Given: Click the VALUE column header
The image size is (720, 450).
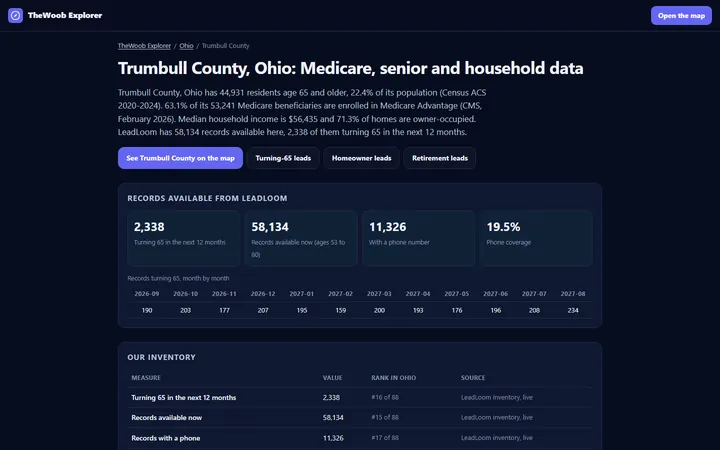Looking at the screenshot, I should point(332,378).
